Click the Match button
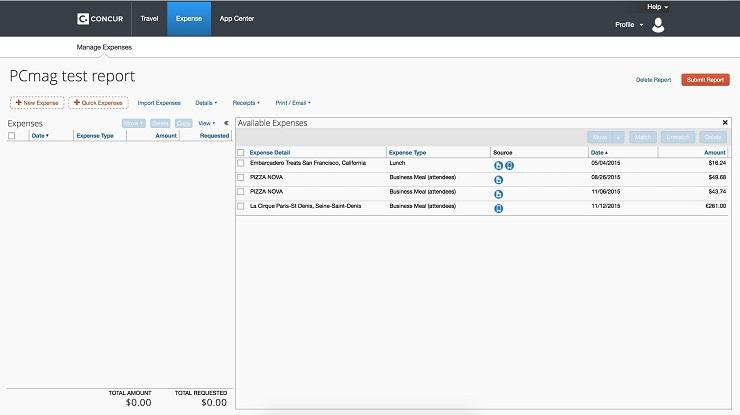 click(643, 137)
